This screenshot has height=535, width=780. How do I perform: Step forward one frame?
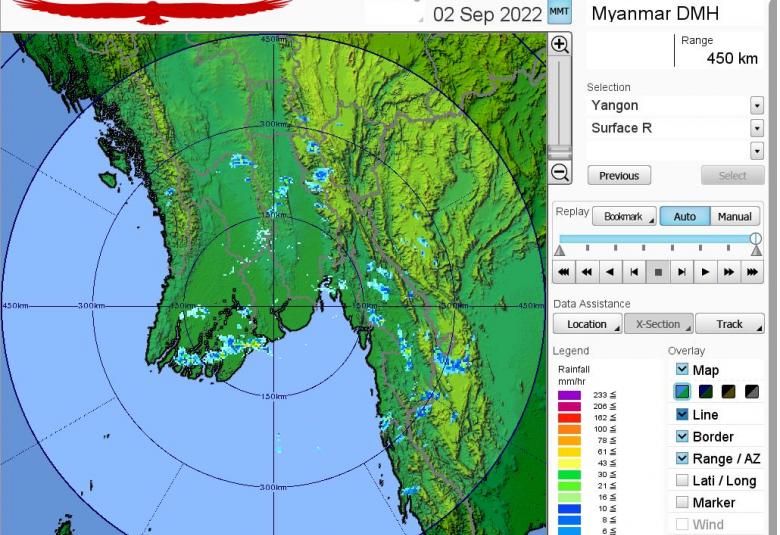[x=682, y=271]
